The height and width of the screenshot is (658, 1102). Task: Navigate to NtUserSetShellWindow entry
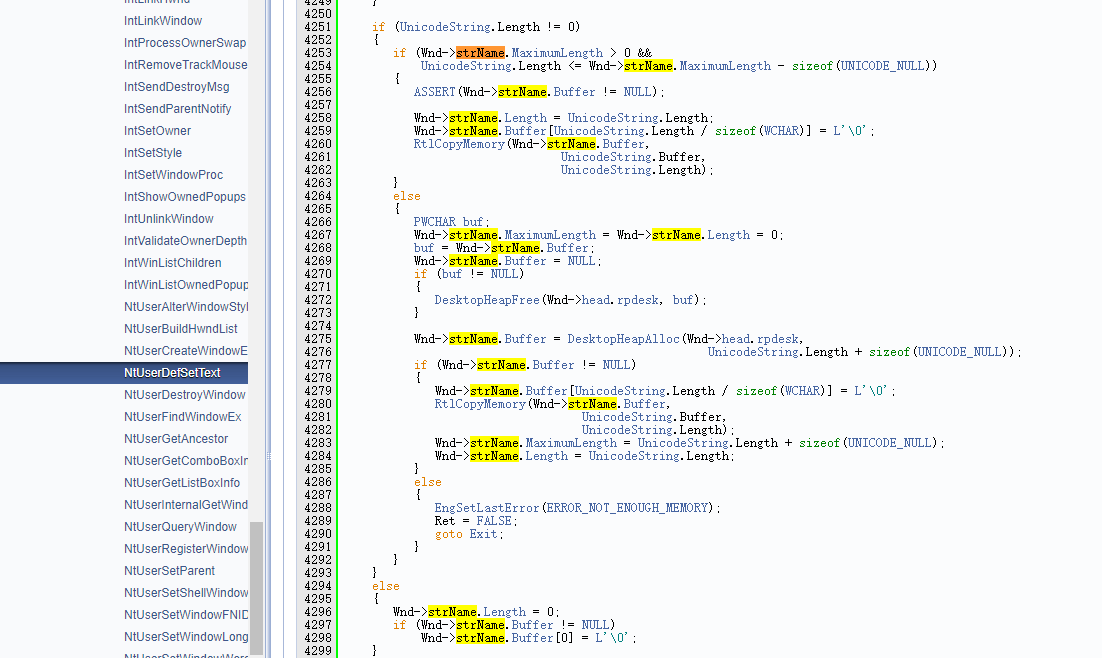pyautogui.click(x=186, y=593)
